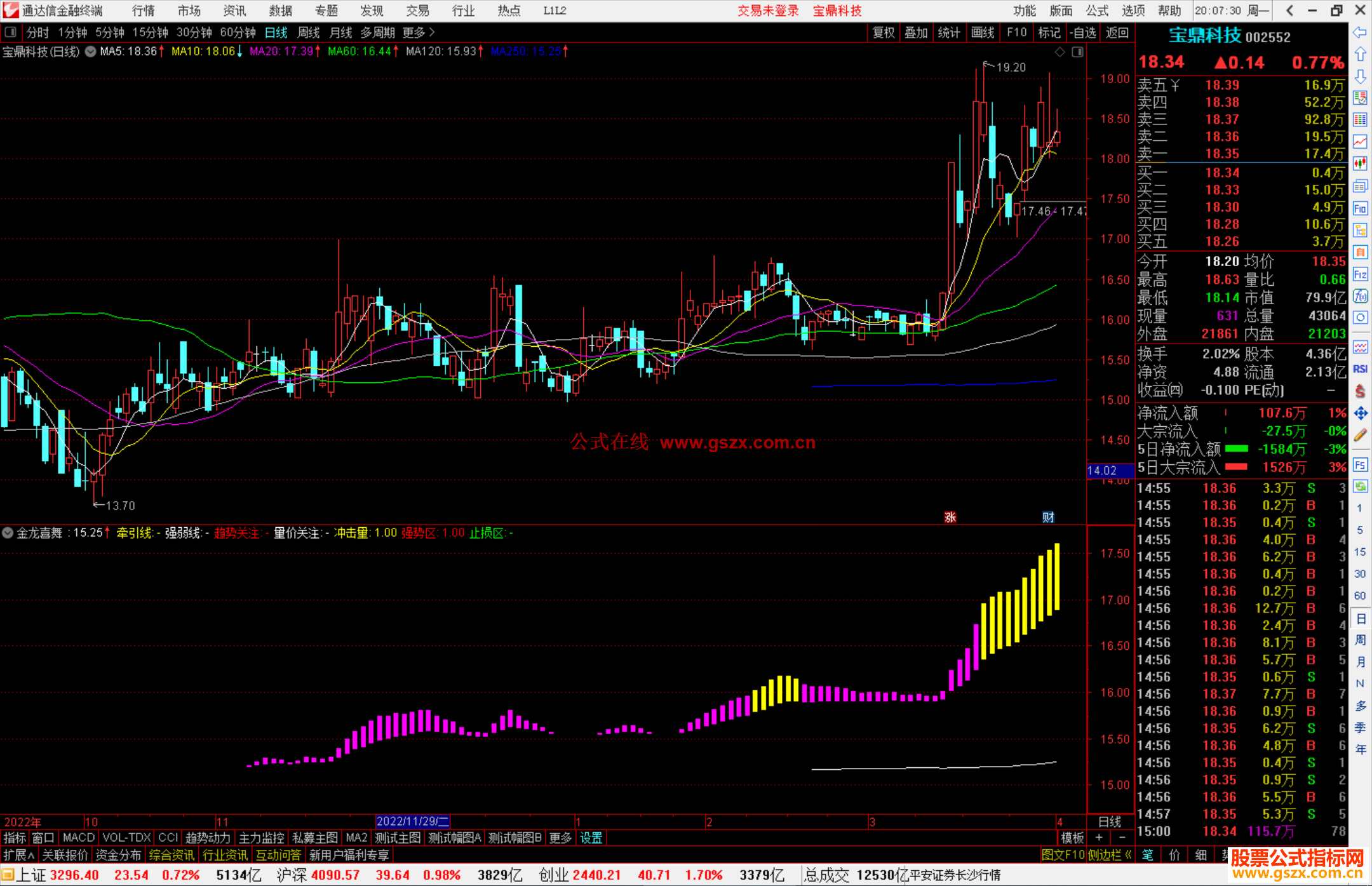
Task: Open the F12 sidebar icon
Action: click(1360, 274)
